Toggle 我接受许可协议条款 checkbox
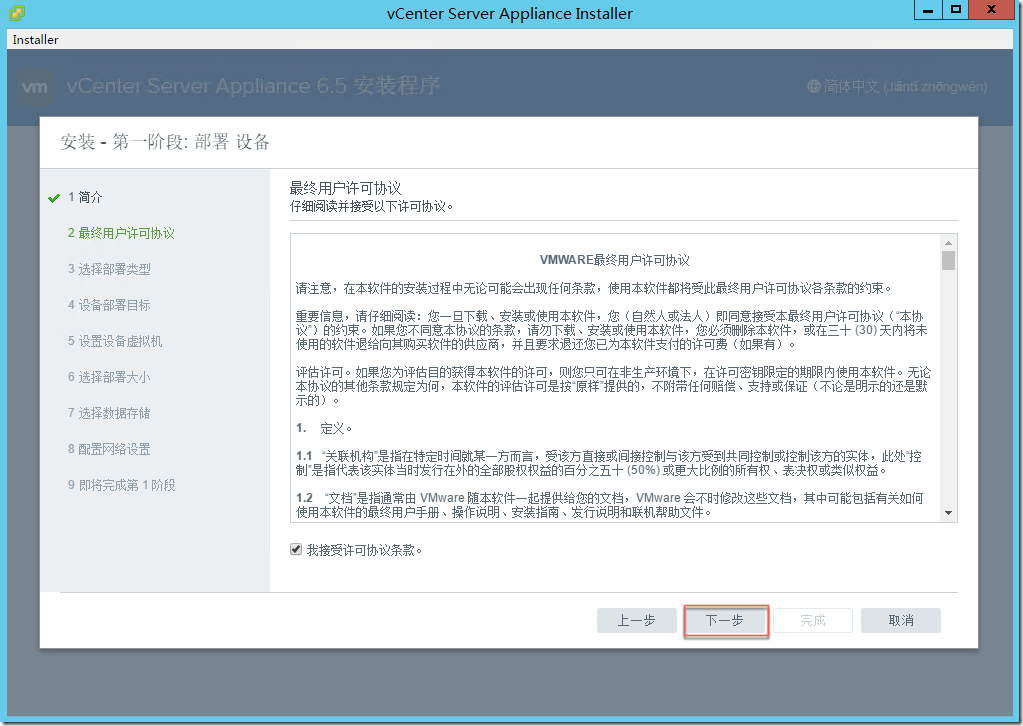Viewport: 1023px width, 726px height. point(296,550)
